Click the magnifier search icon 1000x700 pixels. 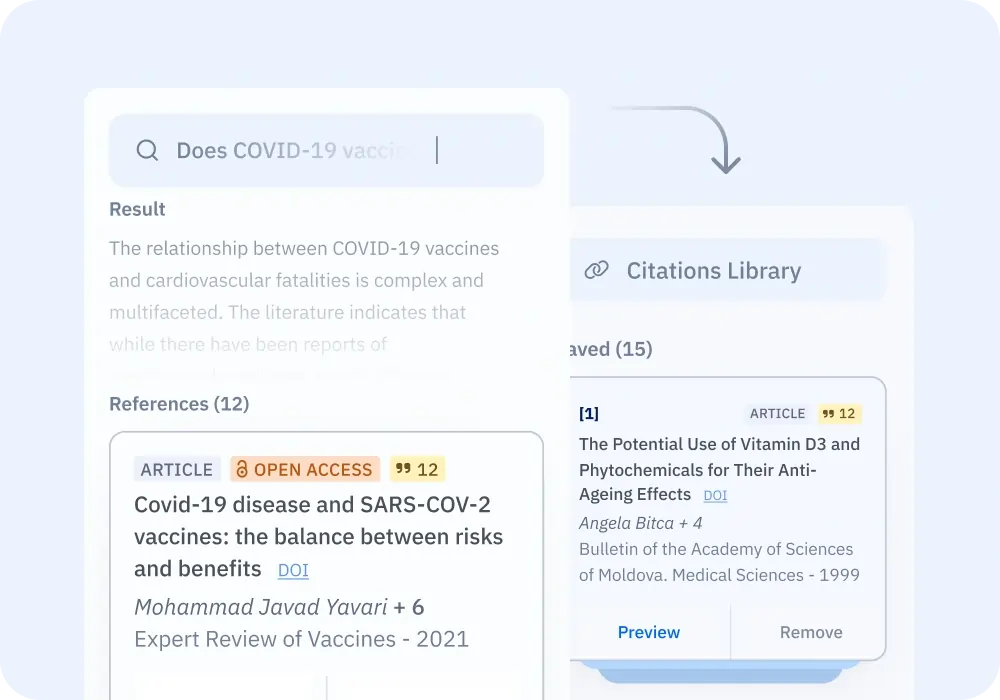click(147, 151)
